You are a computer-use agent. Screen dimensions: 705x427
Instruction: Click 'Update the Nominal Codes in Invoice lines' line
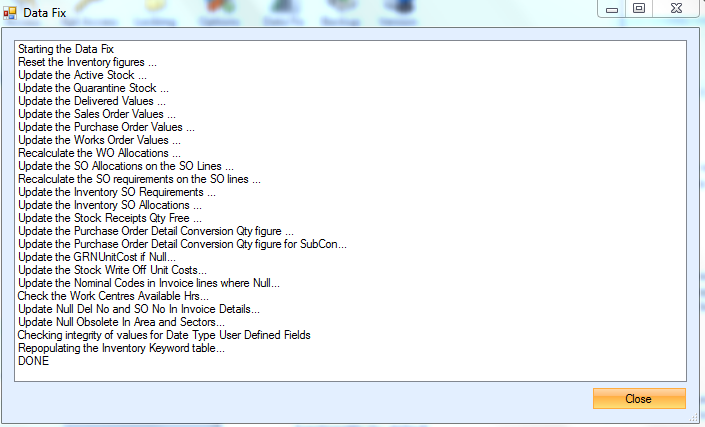point(149,283)
